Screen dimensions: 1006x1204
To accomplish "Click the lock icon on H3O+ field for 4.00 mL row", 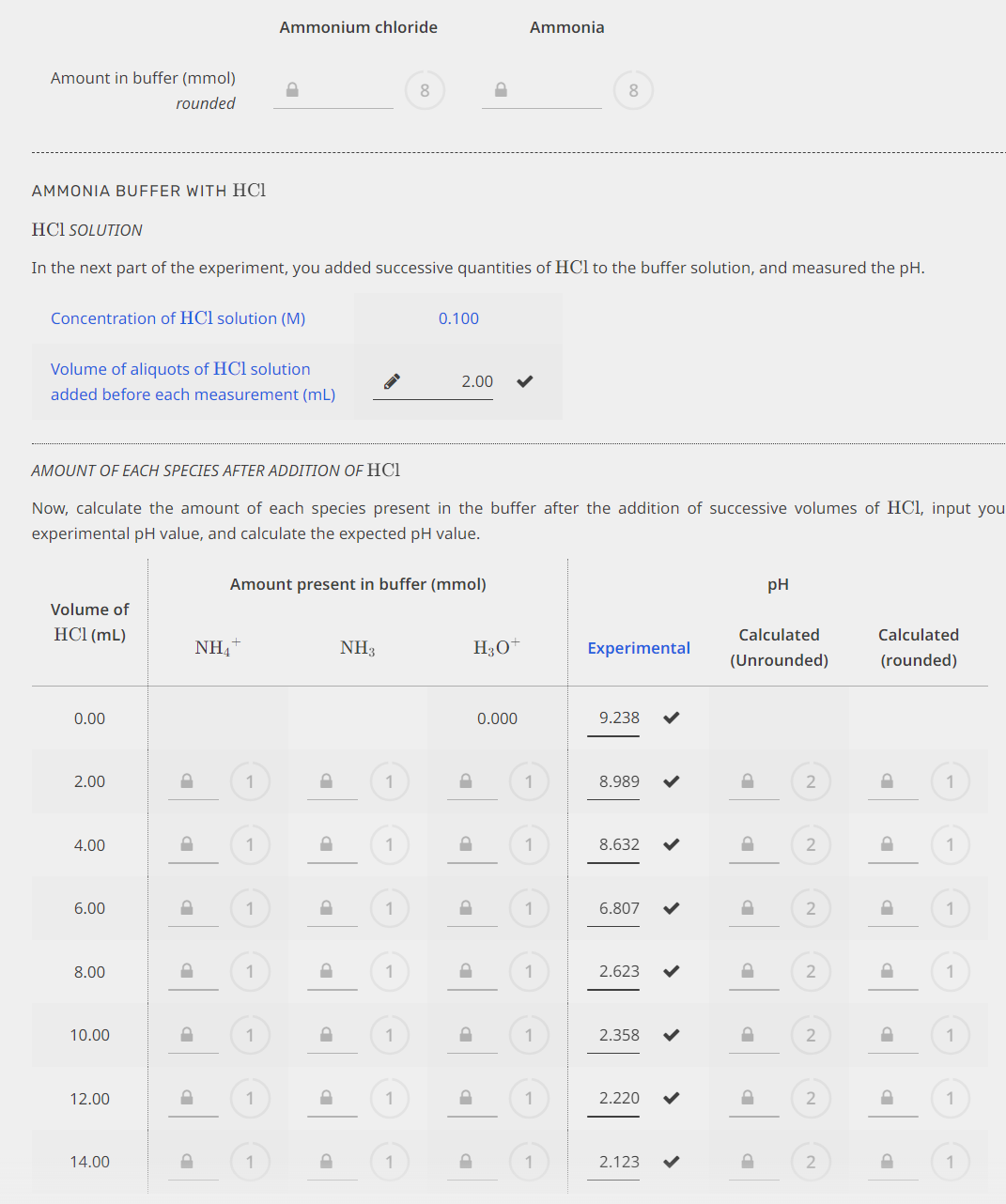I will [464, 844].
